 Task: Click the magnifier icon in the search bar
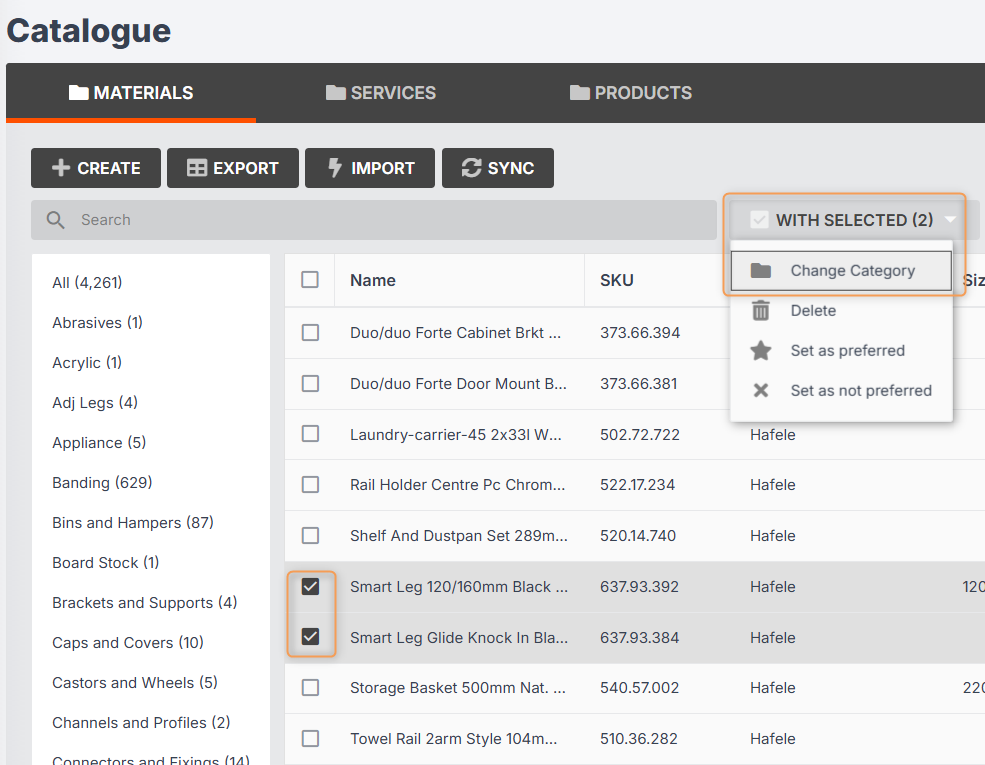coord(56,220)
